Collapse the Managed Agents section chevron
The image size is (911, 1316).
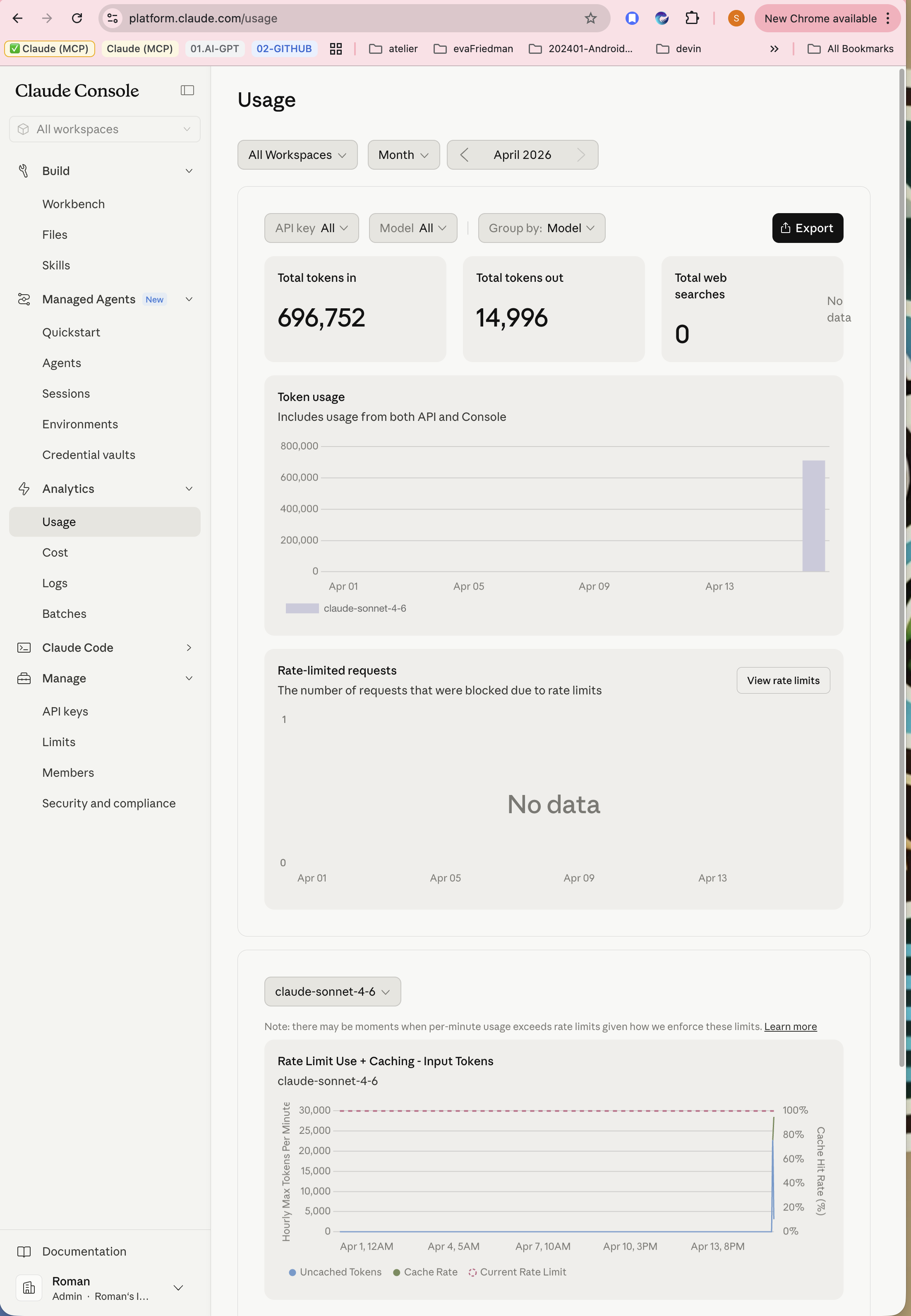[189, 299]
